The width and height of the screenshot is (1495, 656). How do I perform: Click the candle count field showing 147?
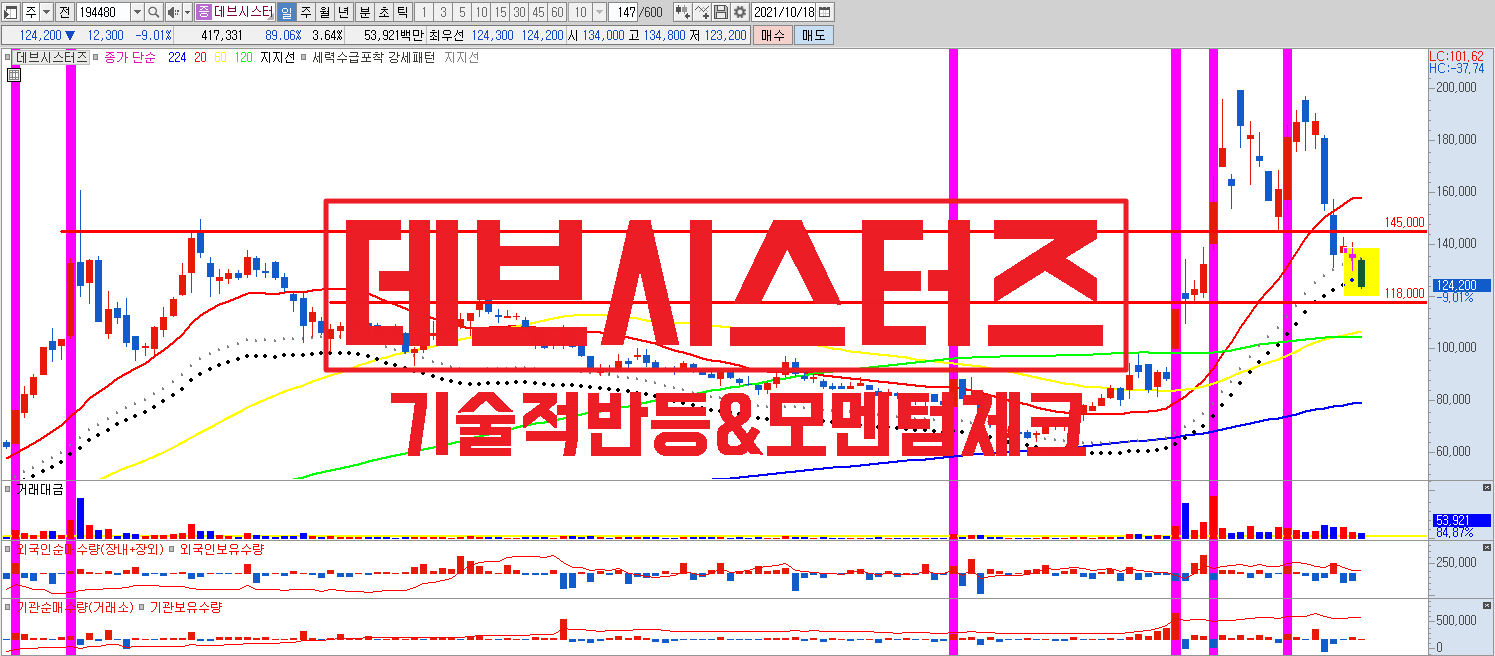pyautogui.click(x=623, y=12)
